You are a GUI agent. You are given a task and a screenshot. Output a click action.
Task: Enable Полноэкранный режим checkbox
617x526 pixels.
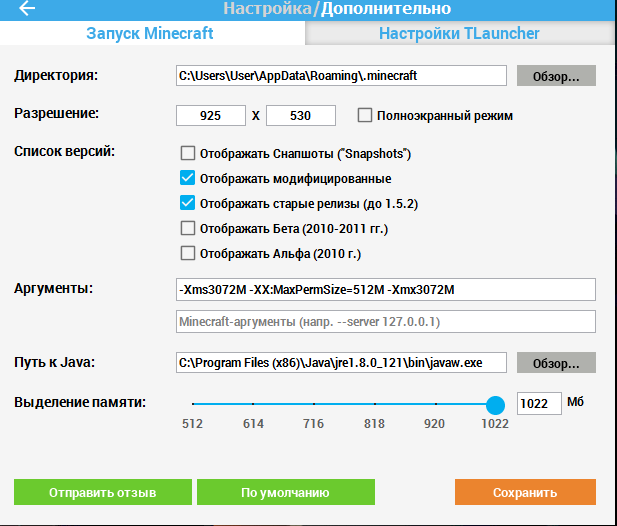coord(364,116)
